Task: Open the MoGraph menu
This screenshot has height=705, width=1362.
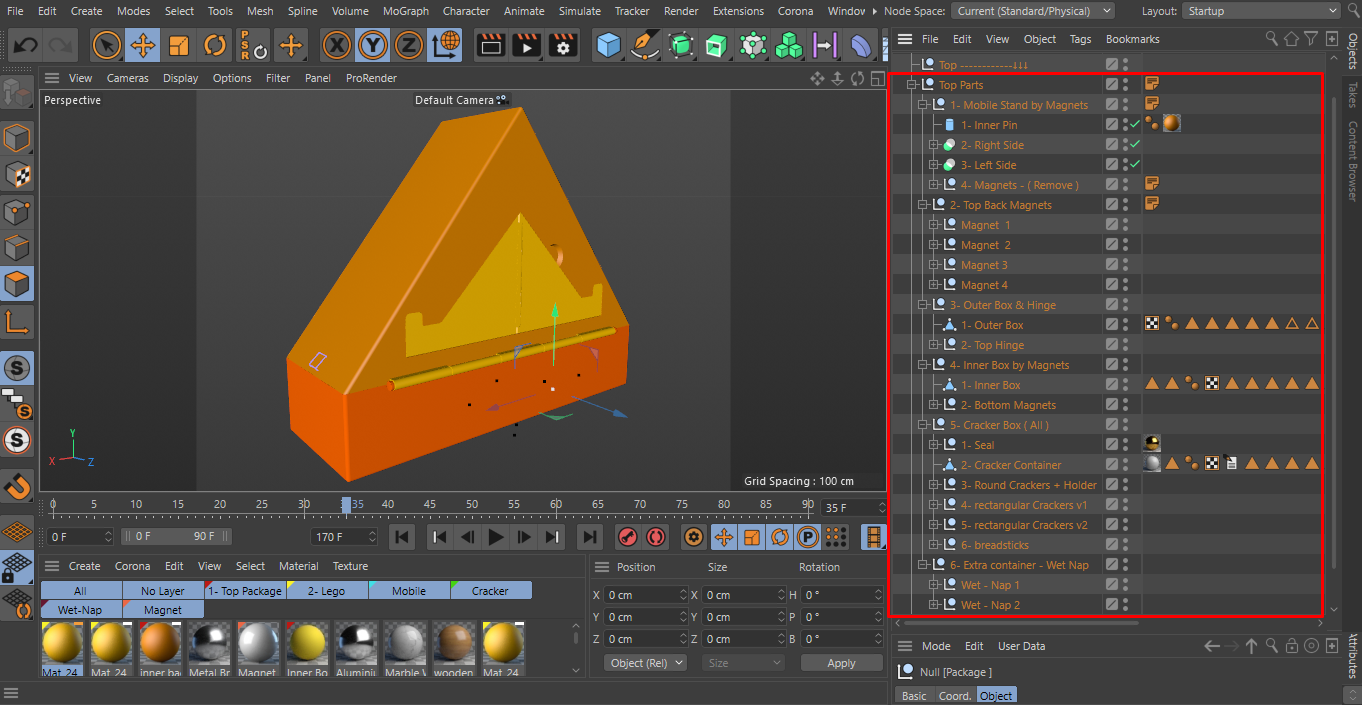Action: pyautogui.click(x=406, y=11)
